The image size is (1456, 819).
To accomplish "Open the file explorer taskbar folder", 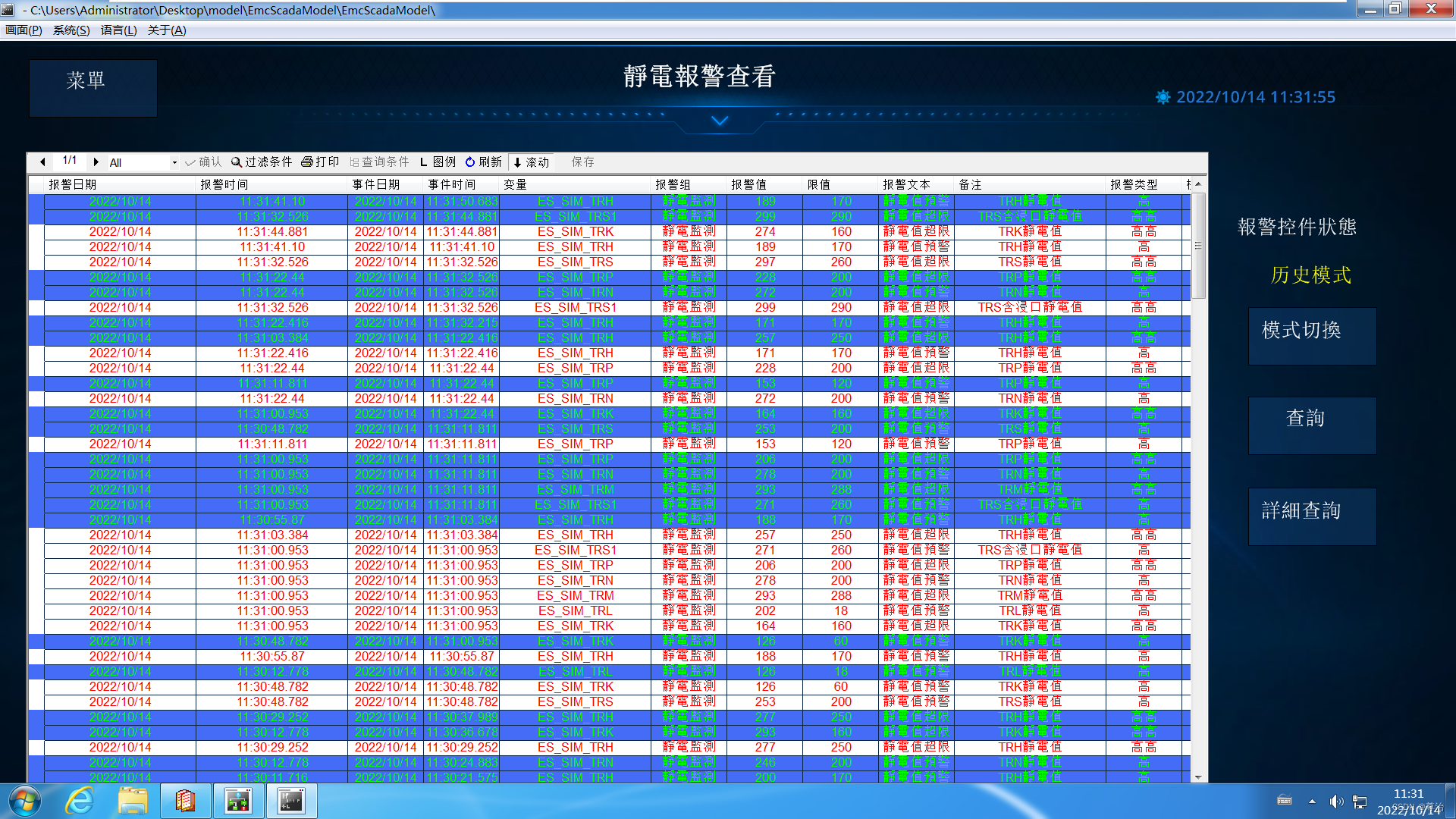I will [133, 801].
